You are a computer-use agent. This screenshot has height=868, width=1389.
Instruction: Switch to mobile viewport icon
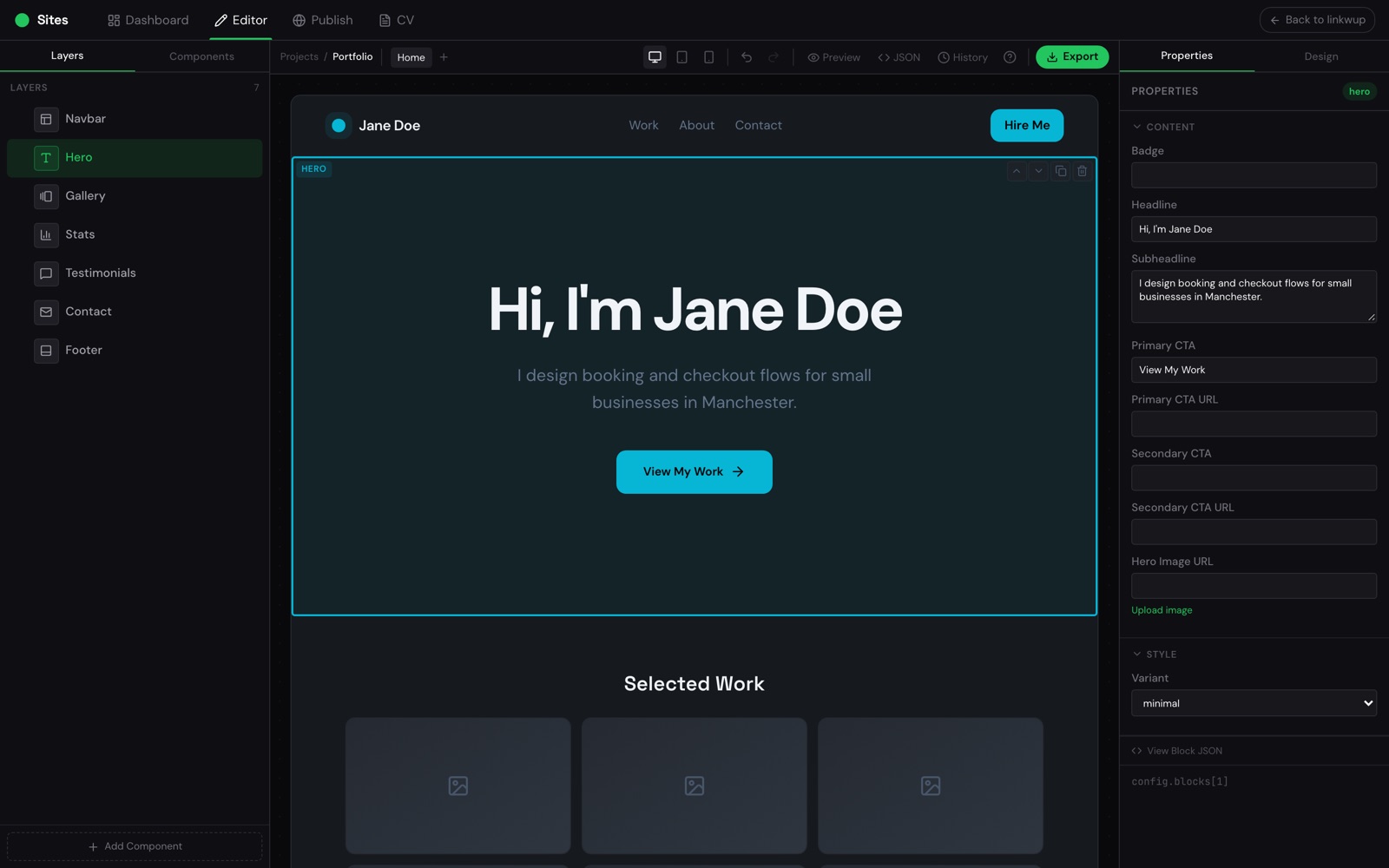709,57
